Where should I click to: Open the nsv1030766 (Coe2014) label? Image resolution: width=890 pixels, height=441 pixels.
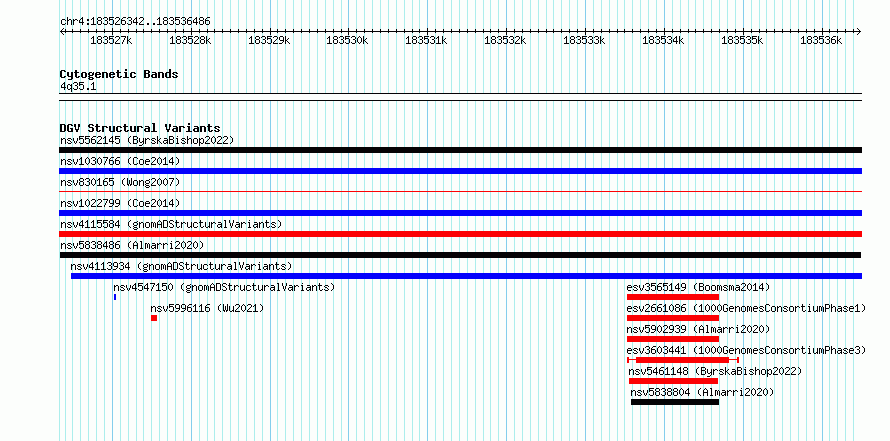pyautogui.click(x=120, y=161)
